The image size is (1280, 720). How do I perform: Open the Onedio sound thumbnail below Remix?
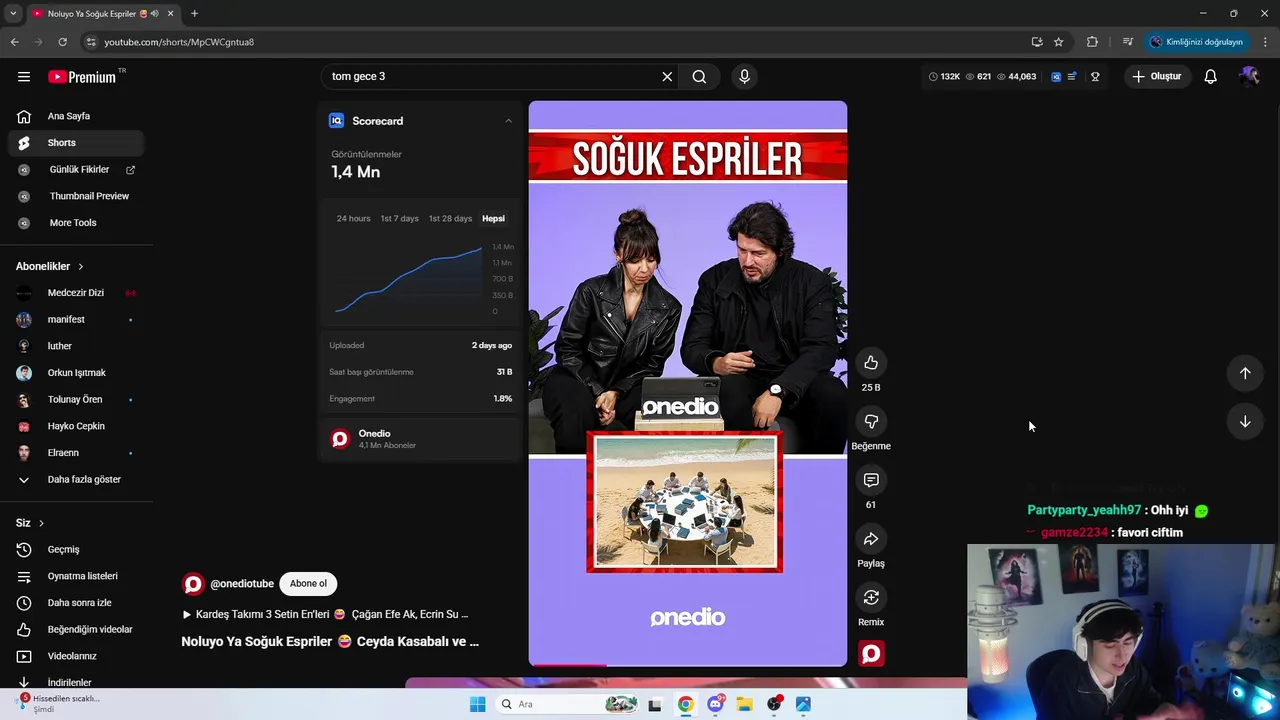click(871, 654)
